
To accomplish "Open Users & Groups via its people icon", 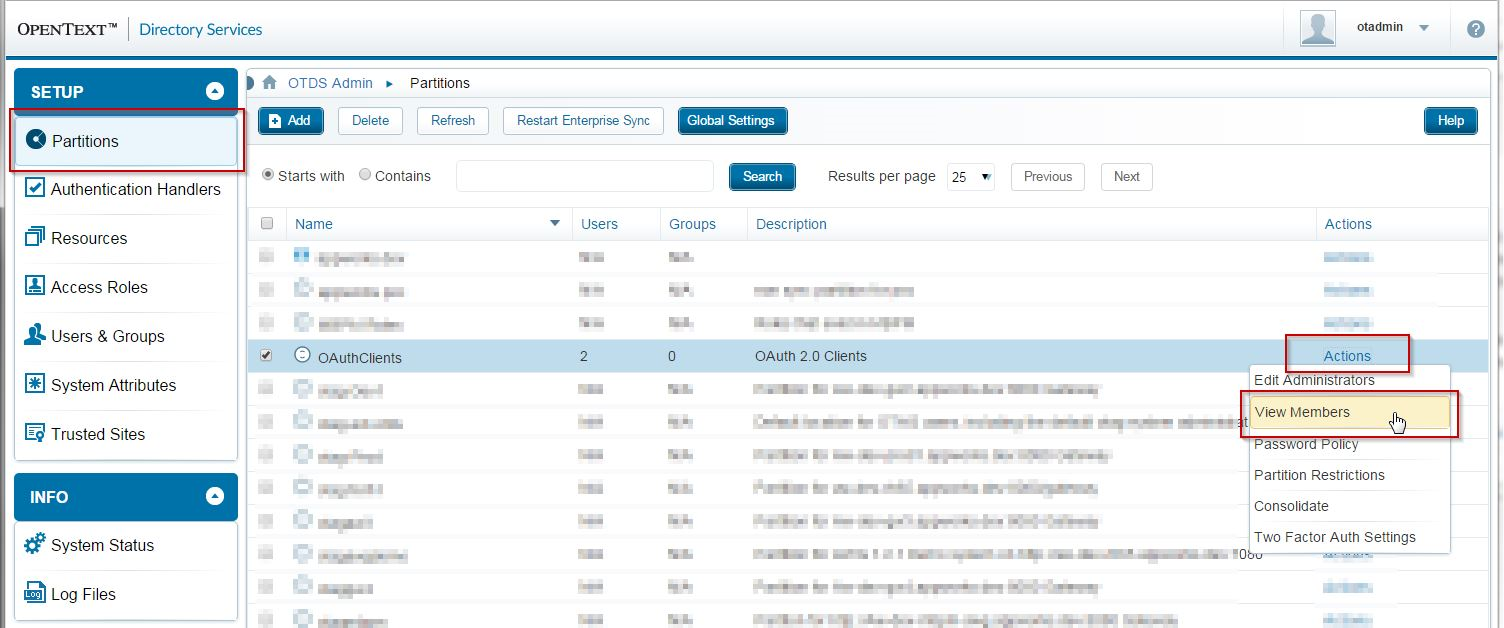I will tap(35, 335).
